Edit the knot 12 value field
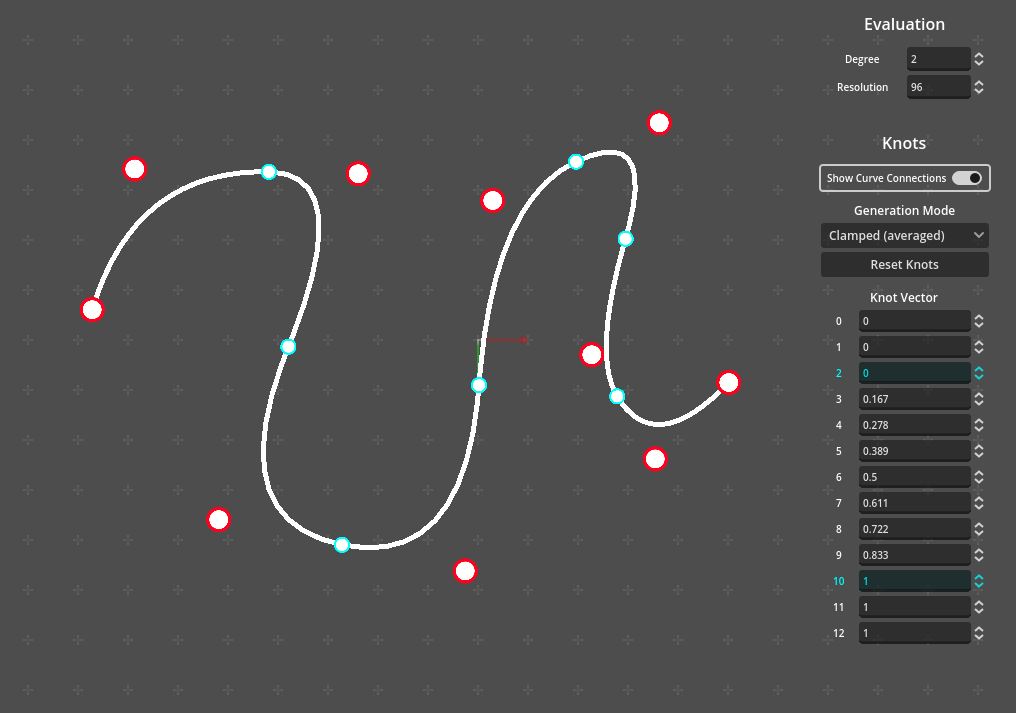Image resolution: width=1016 pixels, height=713 pixels. click(914, 633)
